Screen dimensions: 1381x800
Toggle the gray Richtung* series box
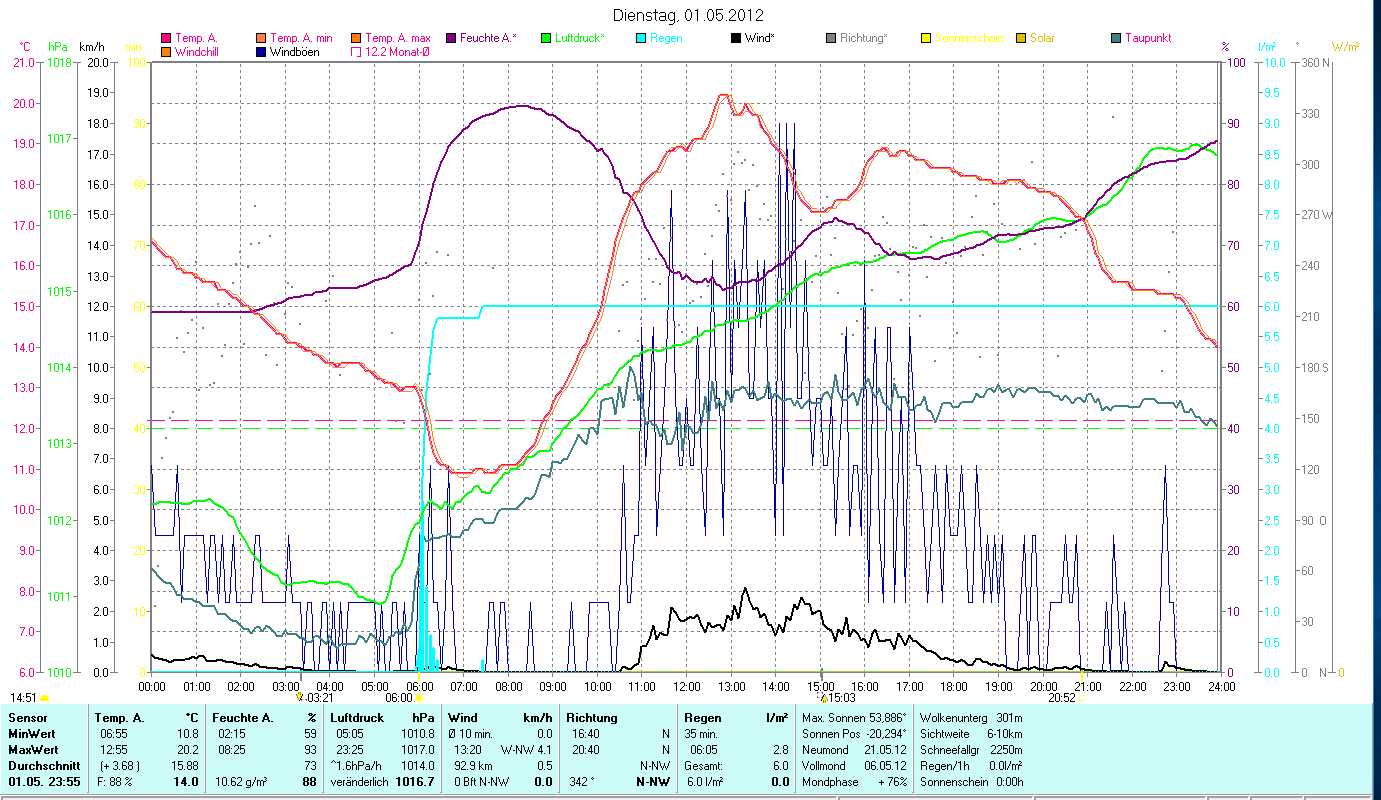point(831,38)
